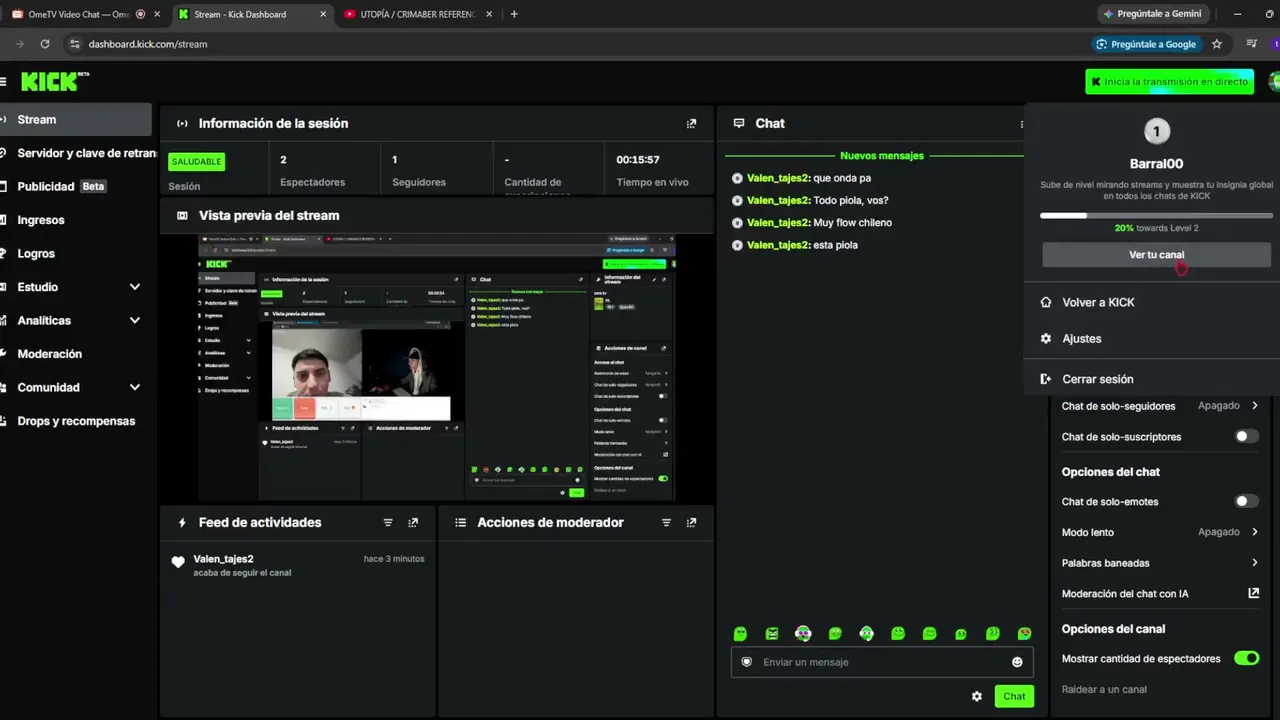The image size is (1280, 720).
Task: Open the Chat panel options menu
Action: click(1021, 124)
